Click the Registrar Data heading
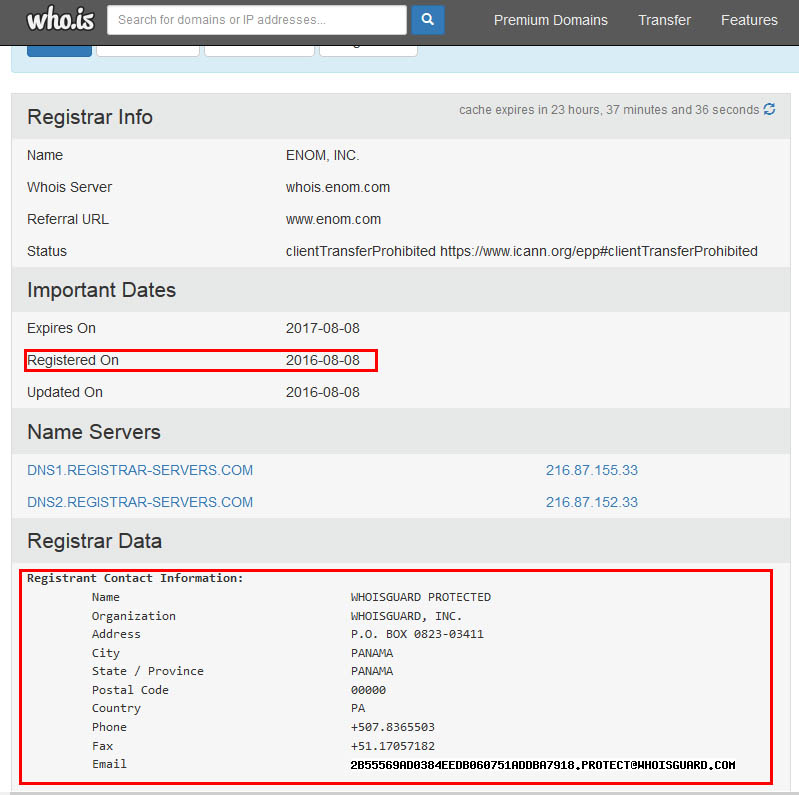The image size is (799, 795). point(94,541)
